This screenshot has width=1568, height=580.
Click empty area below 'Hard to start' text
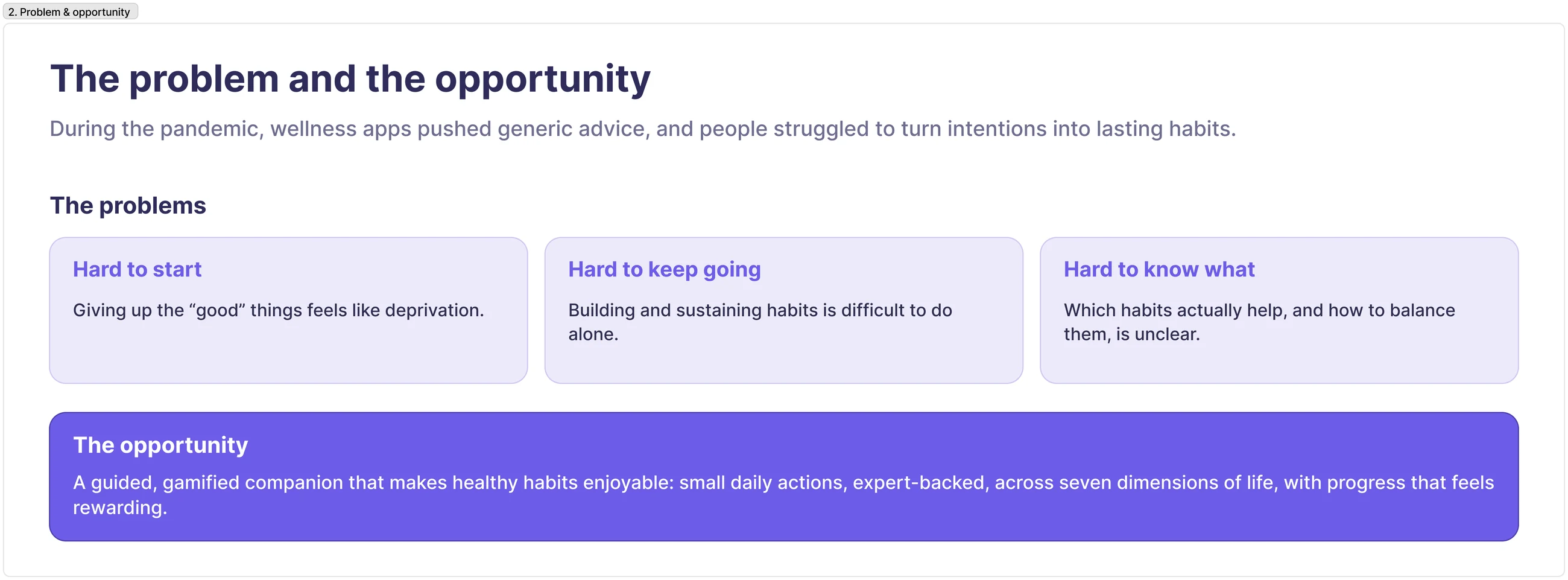288,357
